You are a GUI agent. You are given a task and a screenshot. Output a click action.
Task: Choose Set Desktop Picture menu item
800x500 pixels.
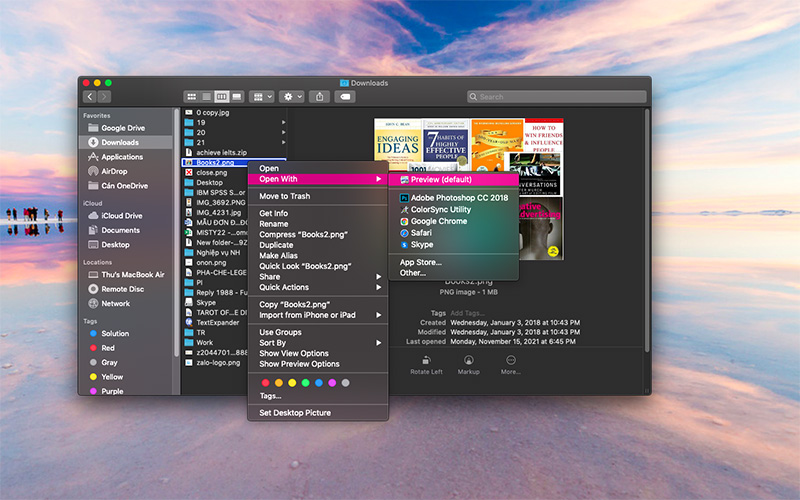click(294, 413)
